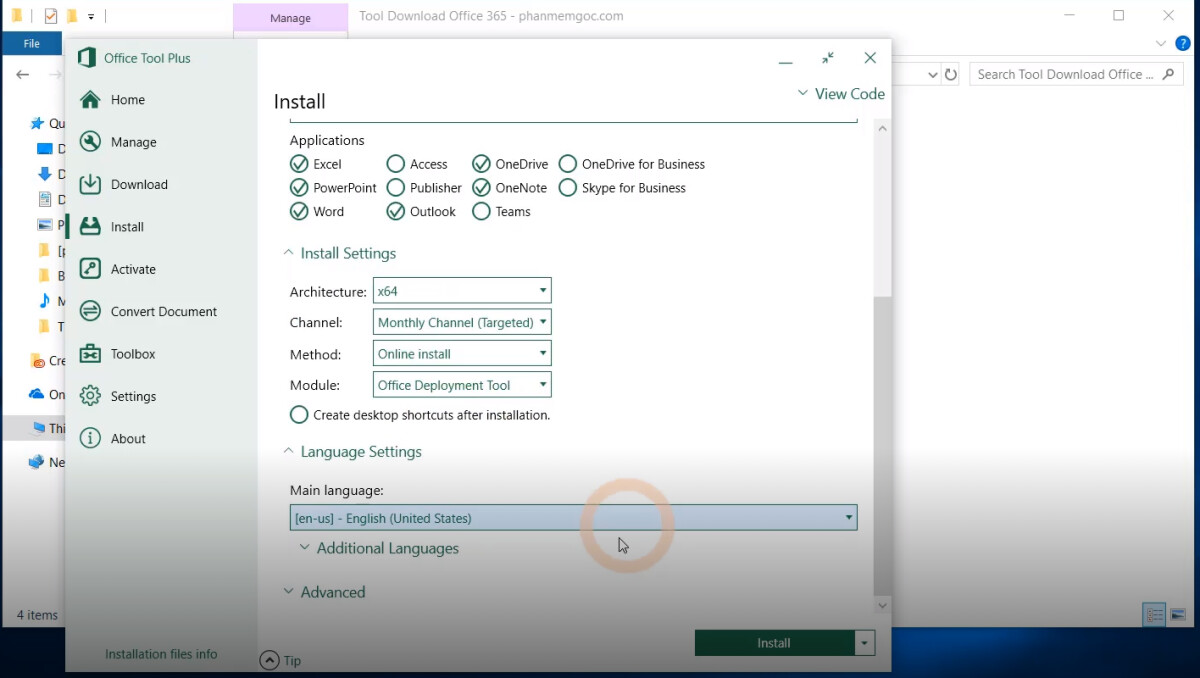The image size is (1200, 678).
Task: Open the Home page icon in sidebar
Action: (90, 100)
